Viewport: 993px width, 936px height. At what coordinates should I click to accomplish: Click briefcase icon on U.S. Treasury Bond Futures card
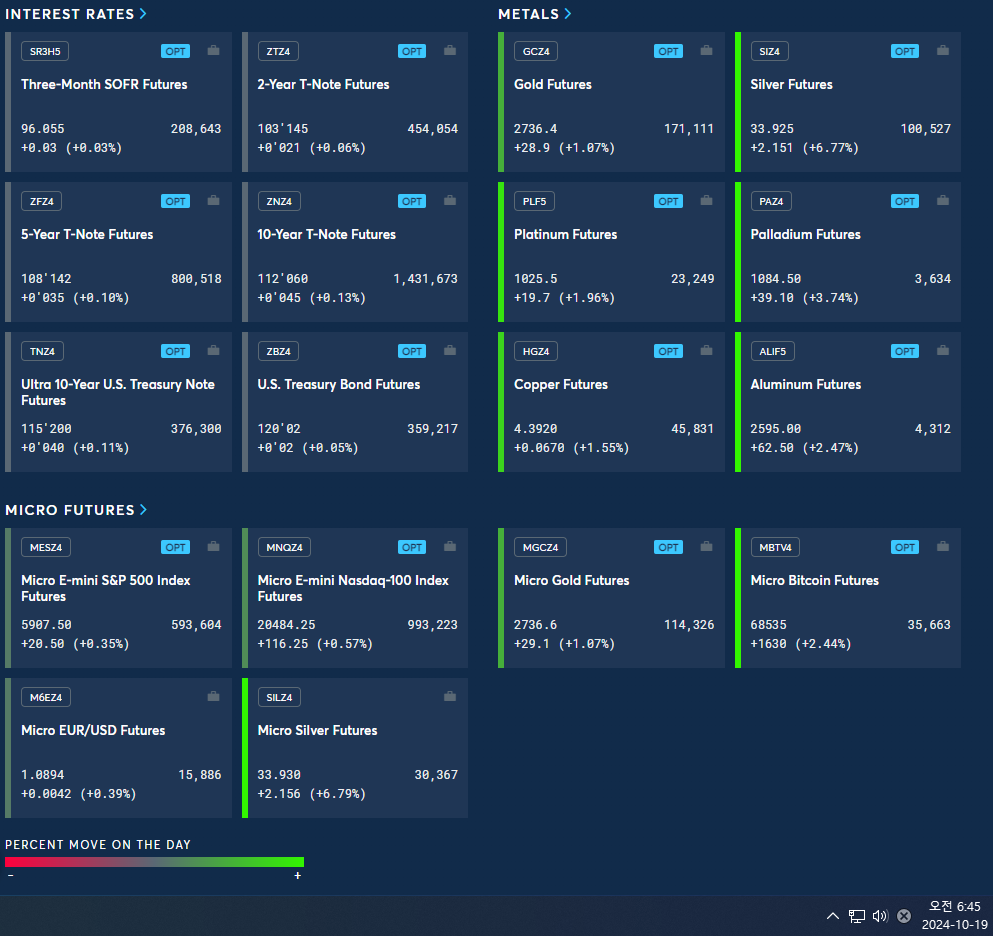[x=450, y=351]
